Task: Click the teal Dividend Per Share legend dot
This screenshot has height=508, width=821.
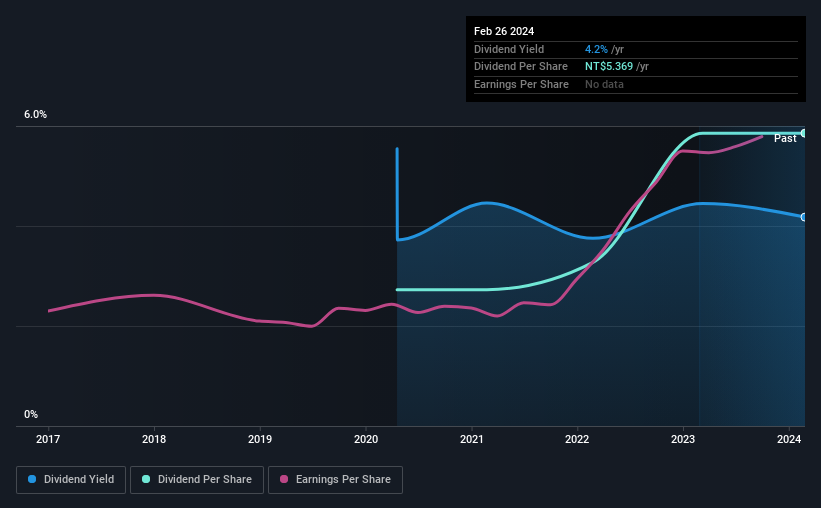Action: tap(146, 480)
